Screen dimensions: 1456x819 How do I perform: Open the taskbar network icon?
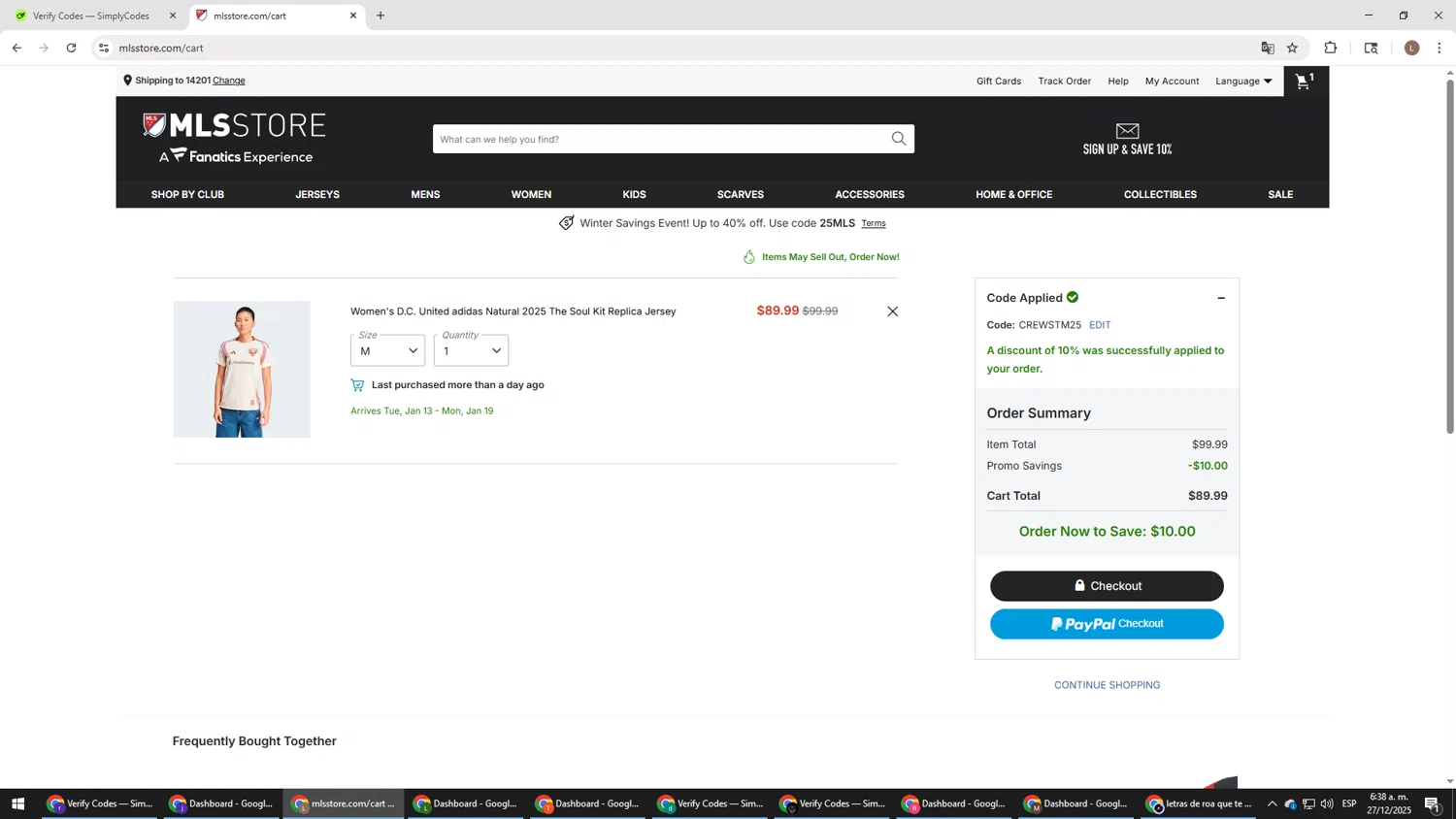(x=1308, y=803)
